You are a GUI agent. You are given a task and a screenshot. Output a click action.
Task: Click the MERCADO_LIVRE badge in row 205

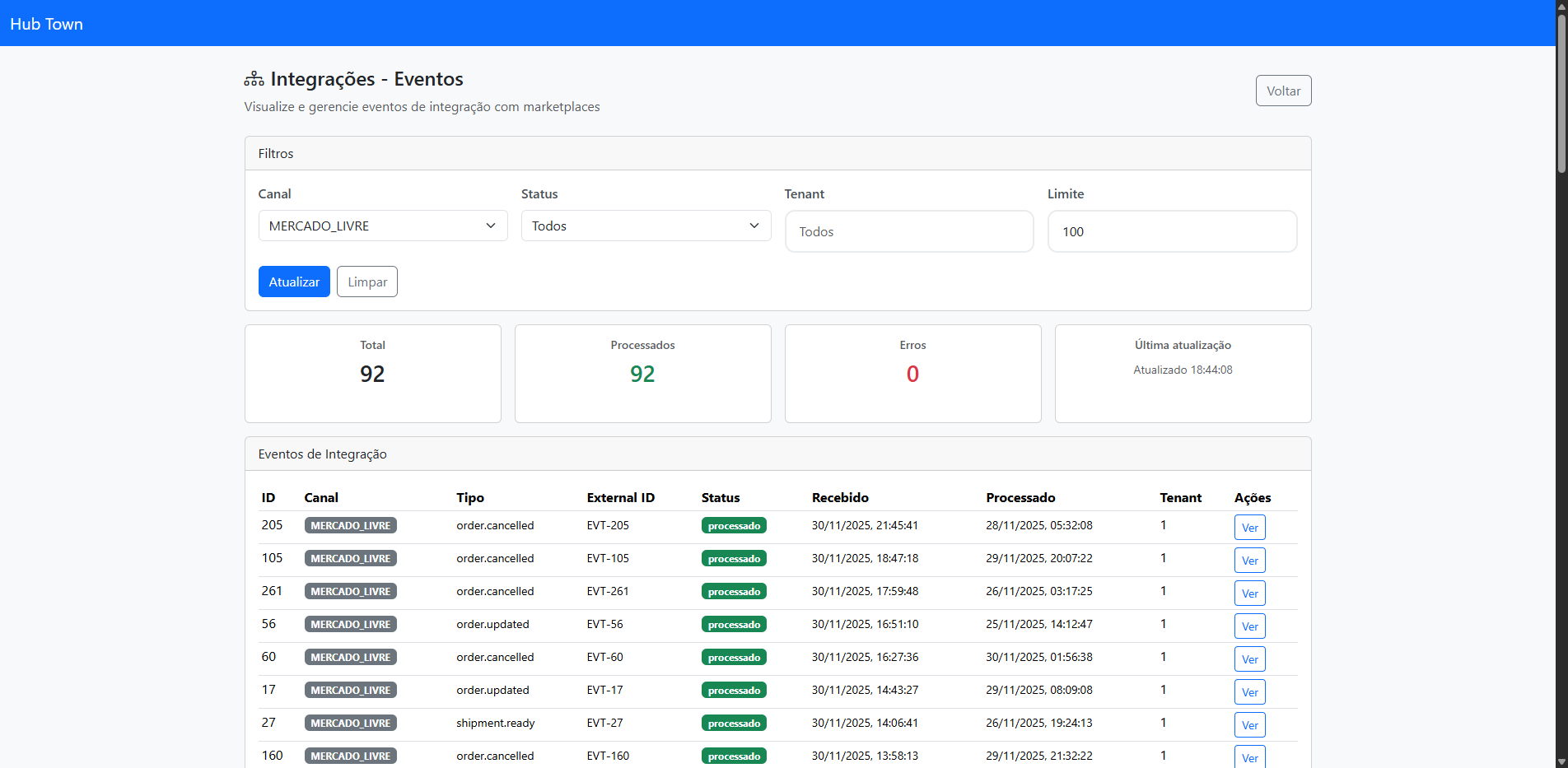coord(350,526)
